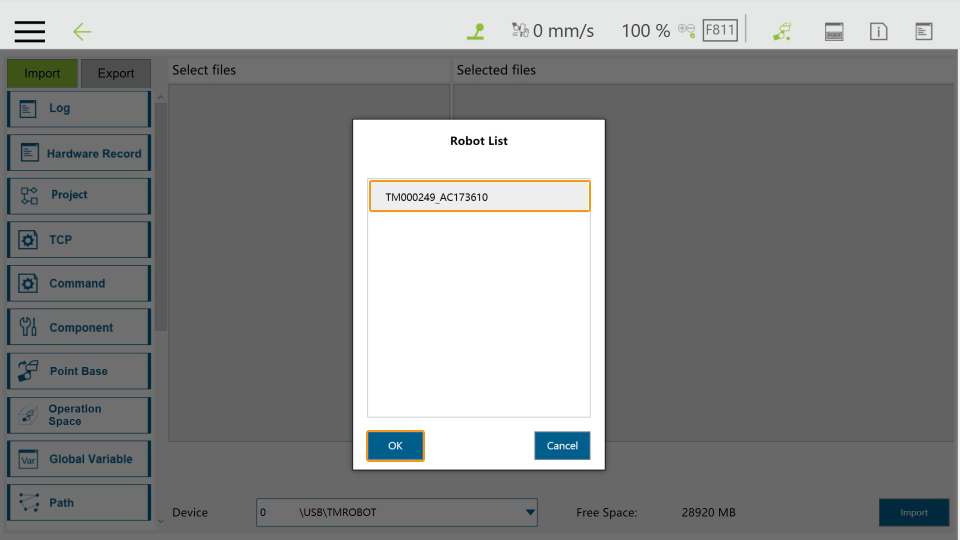The width and height of the screenshot is (960, 540).
Task: Click the Import button at bottom right
Action: pyautogui.click(x=914, y=512)
